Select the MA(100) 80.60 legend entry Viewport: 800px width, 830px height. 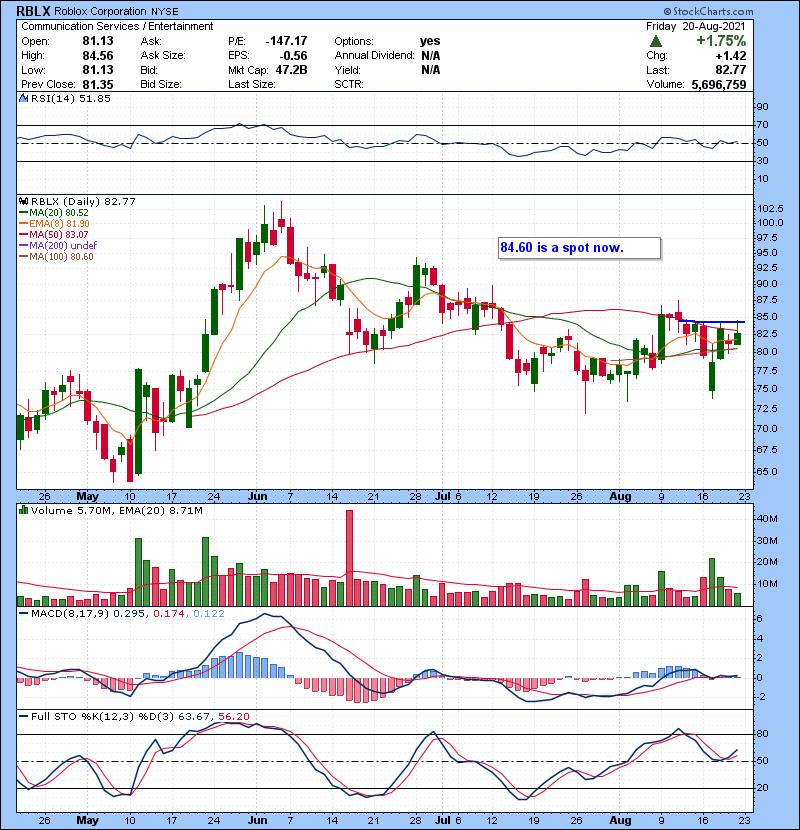click(x=56, y=257)
